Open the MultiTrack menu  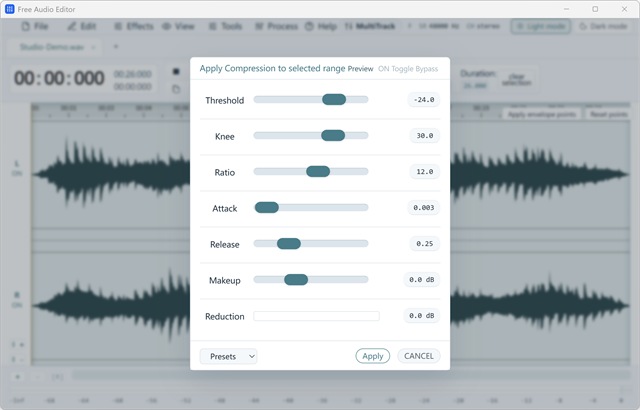coord(370,27)
